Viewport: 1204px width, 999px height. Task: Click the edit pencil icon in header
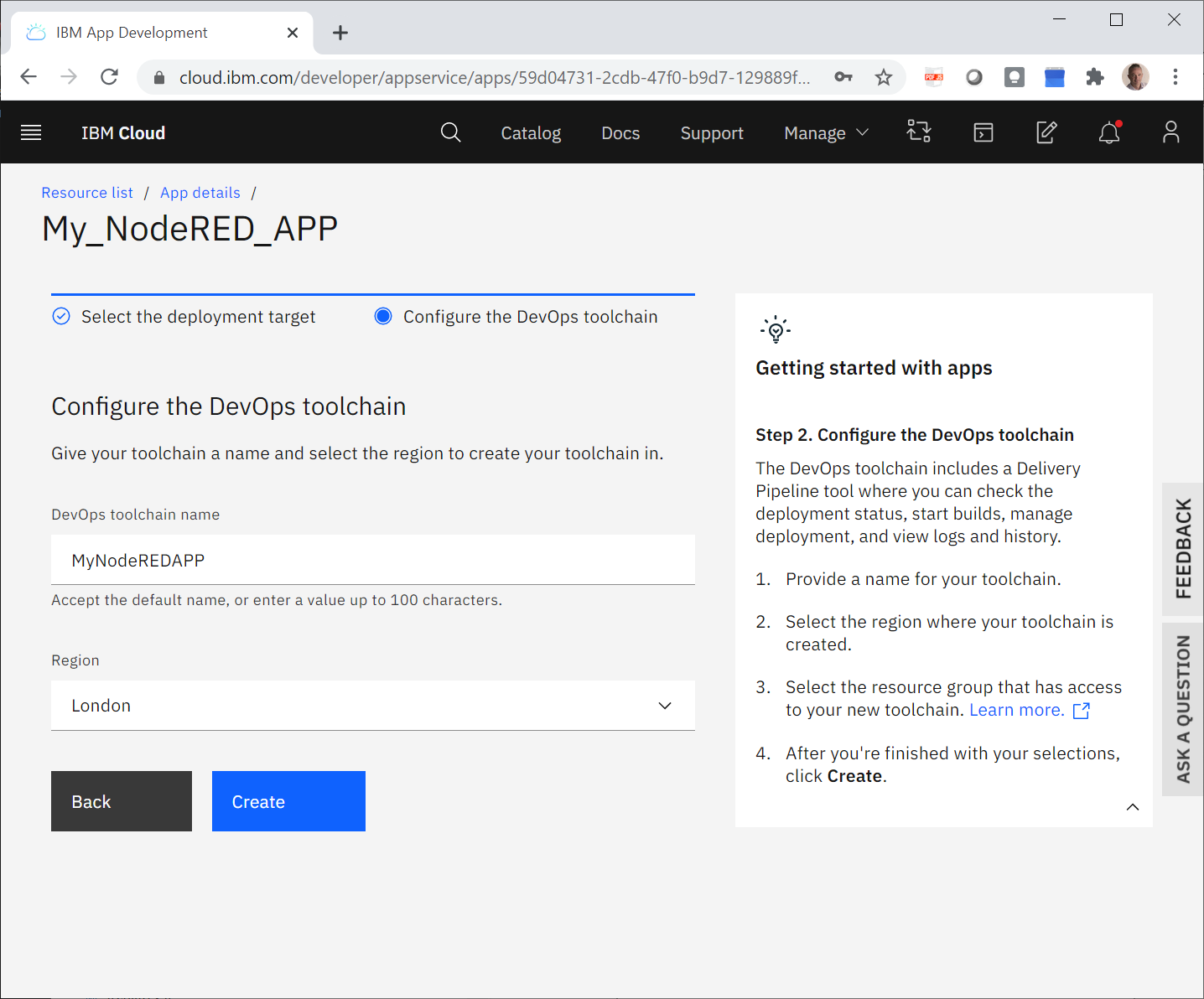1046,132
